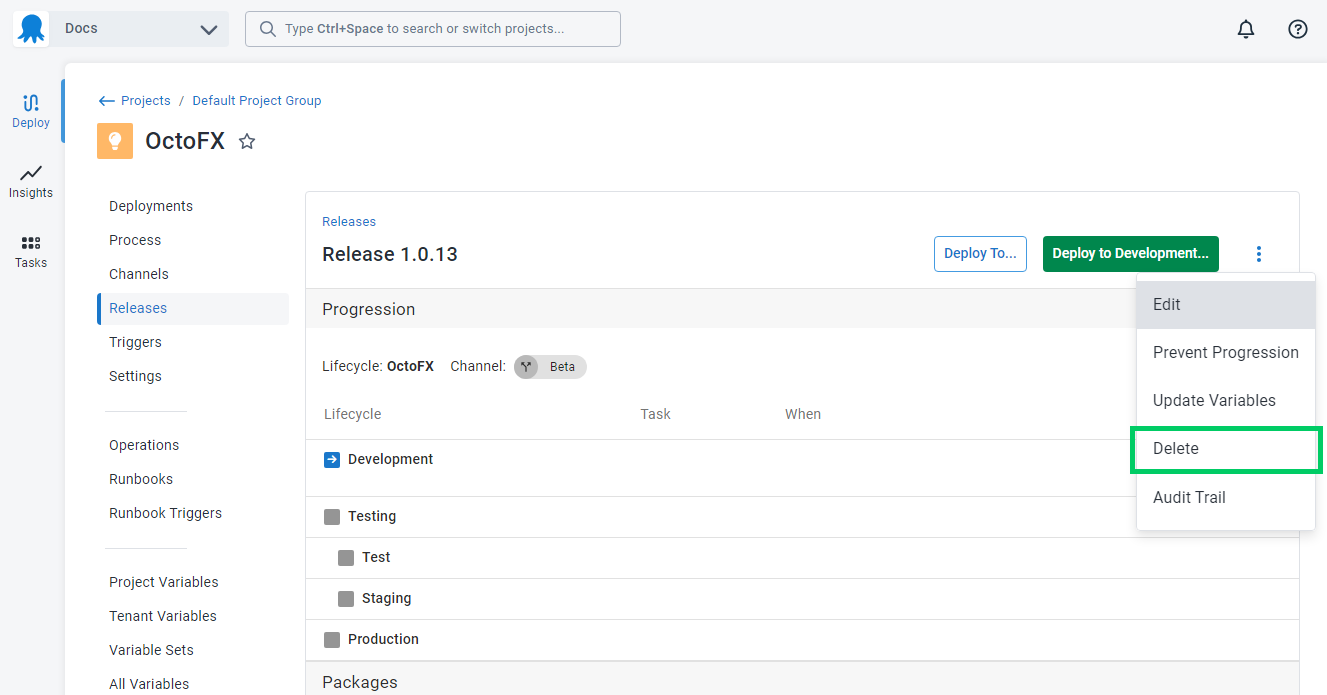Open Tasks in the sidebar
The width and height of the screenshot is (1327, 695).
point(31,251)
